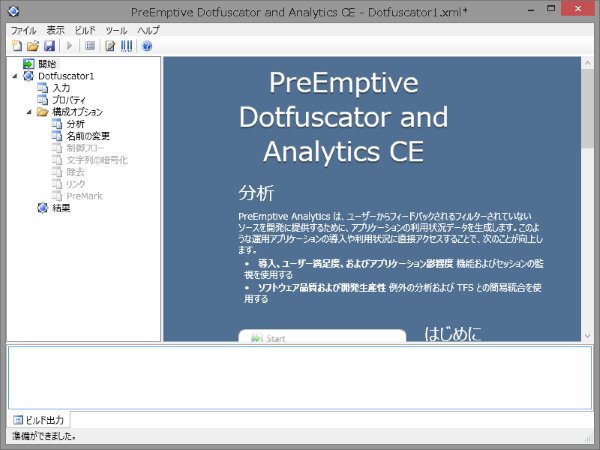Click the application icon in title bar
Screen dimensions: 600x450
[13, 11]
